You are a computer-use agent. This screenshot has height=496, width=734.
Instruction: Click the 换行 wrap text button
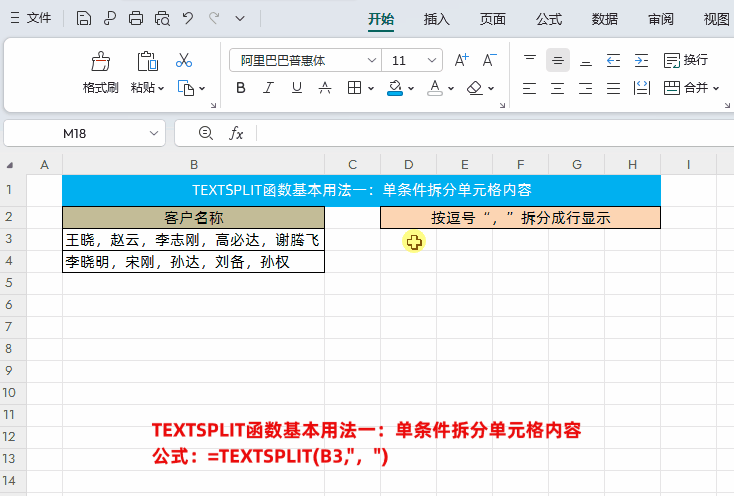click(x=686, y=60)
